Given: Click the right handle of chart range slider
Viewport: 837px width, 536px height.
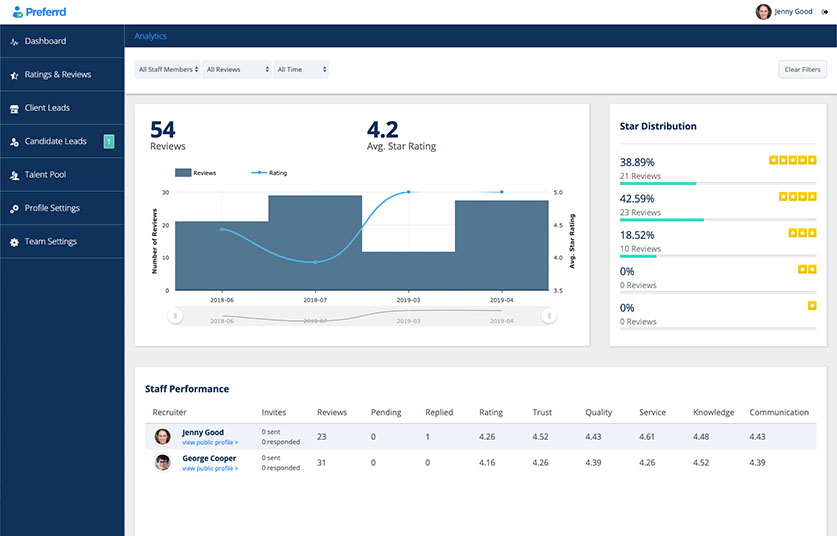Looking at the screenshot, I should pyautogui.click(x=549, y=316).
